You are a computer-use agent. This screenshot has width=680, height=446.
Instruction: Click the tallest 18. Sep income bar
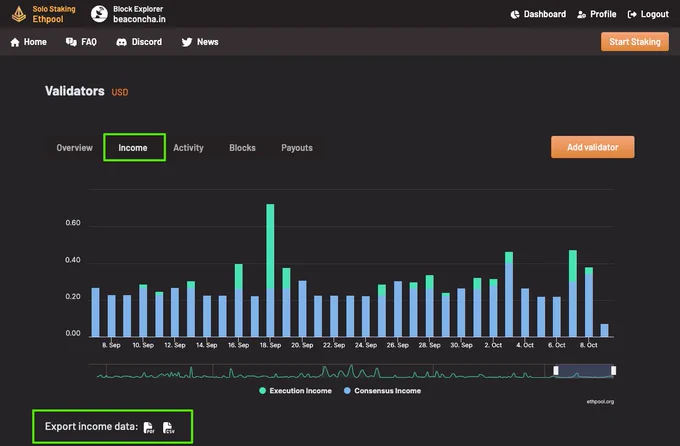270,270
